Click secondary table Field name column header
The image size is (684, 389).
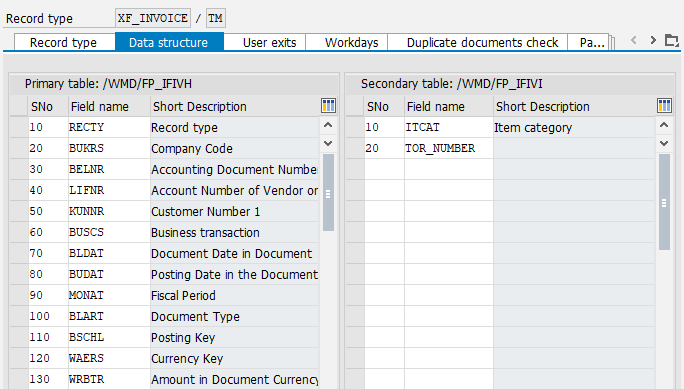pos(448,106)
